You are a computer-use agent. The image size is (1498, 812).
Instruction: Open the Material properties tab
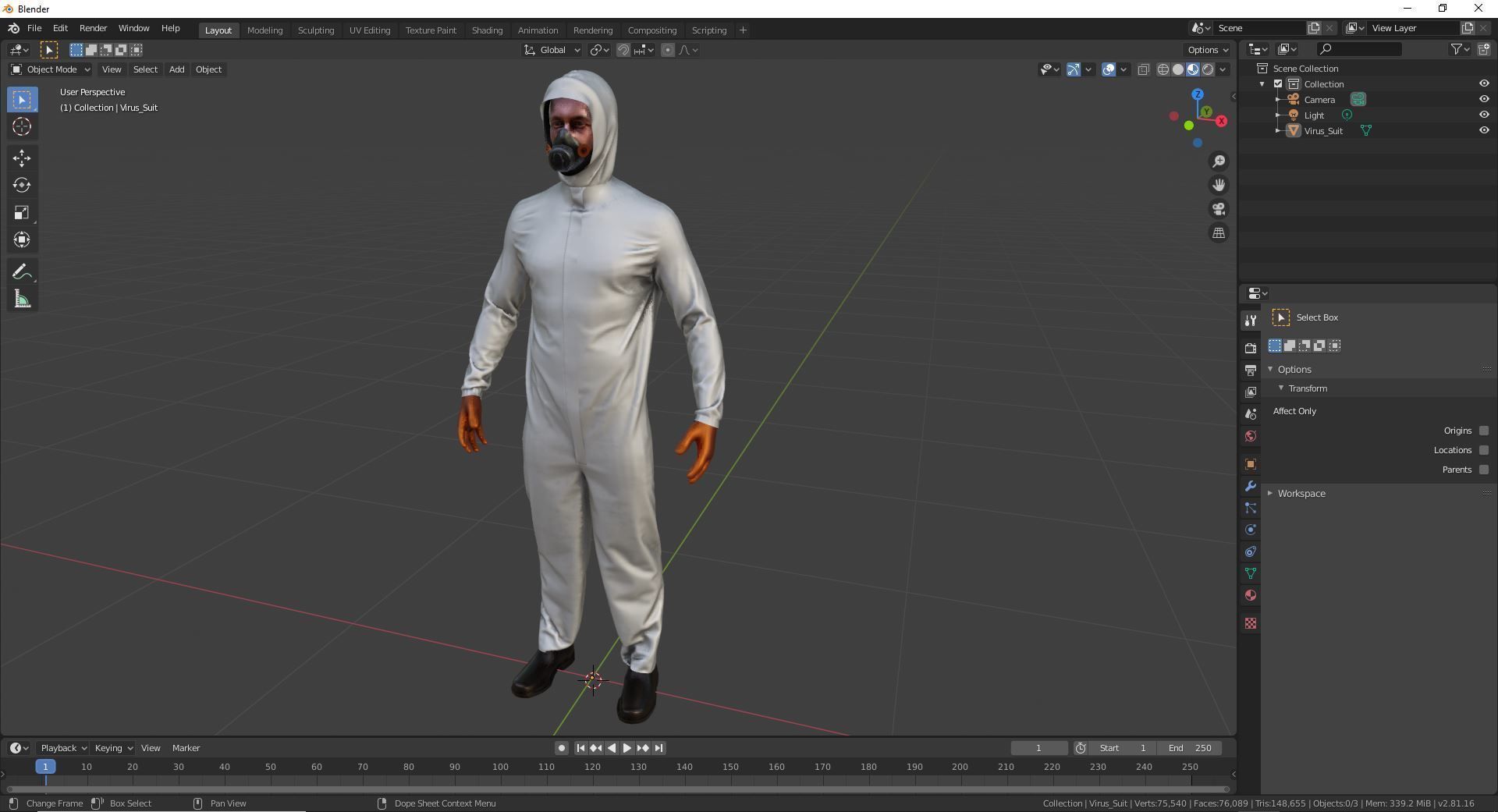coord(1251,595)
